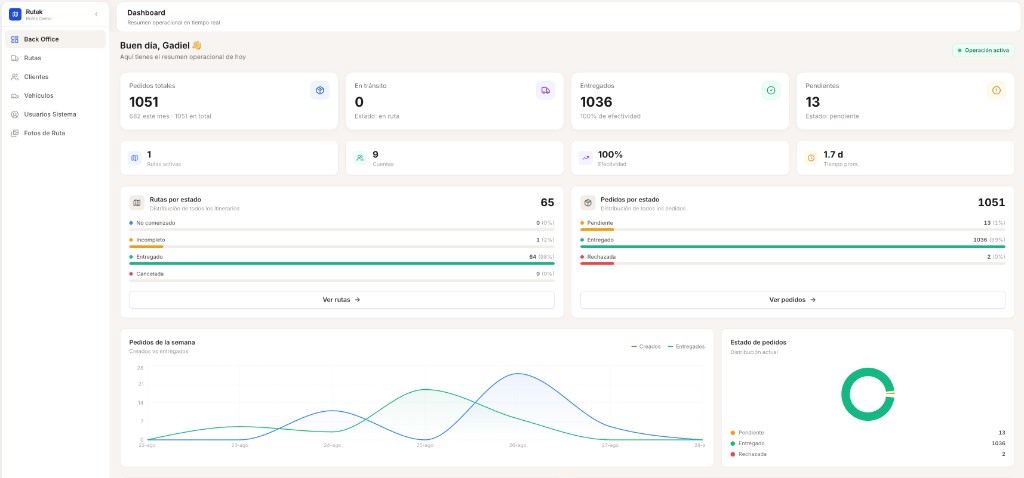Click the Pendientes warning icon
The width and height of the screenshot is (1024, 478).
[x=996, y=91]
